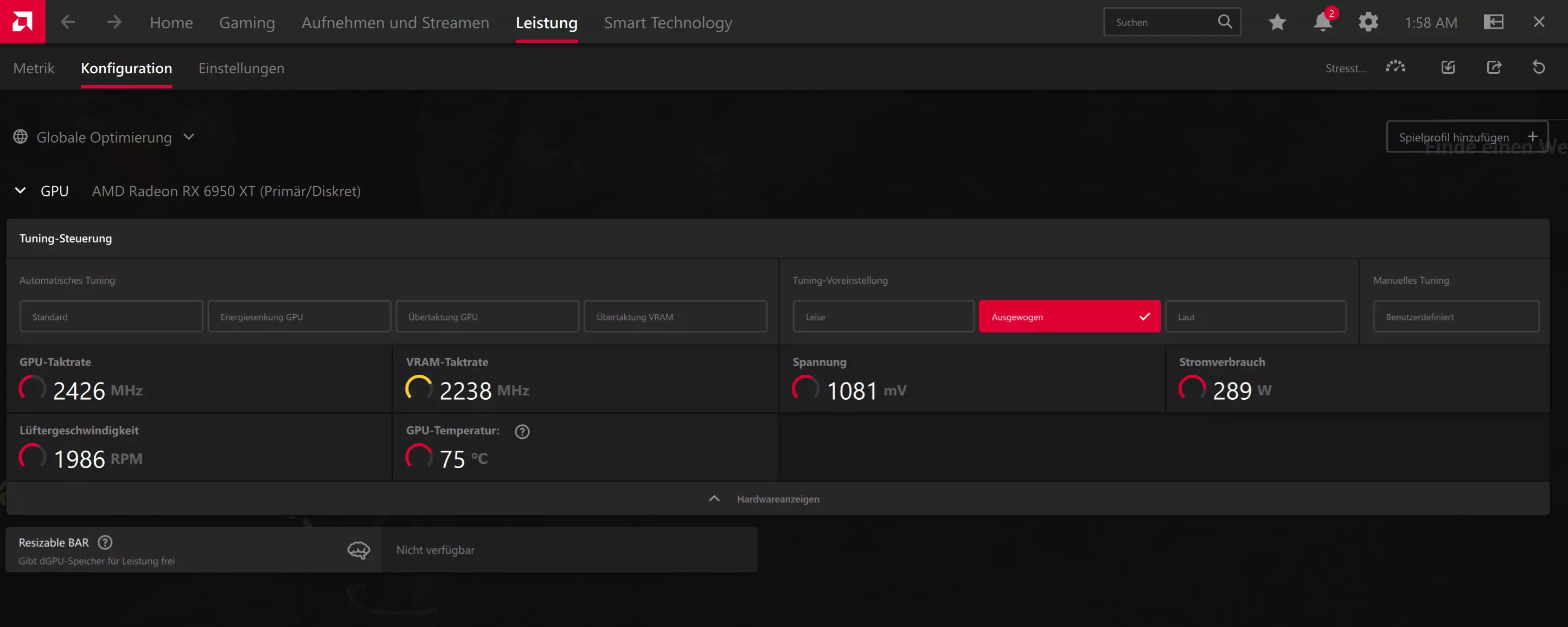Screen dimensions: 1568x627
Task: Click Gibt dGPU-Speicher für Leistung frei text
Action: [x=97, y=561]
